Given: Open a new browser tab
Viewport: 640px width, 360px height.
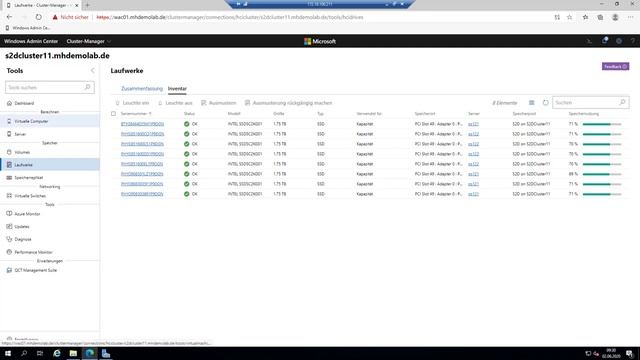Looking at the screenshot, I should tap(87, 5).
